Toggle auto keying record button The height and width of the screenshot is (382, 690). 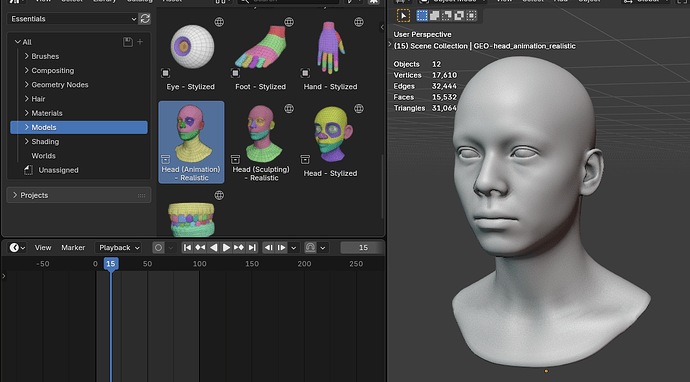pos(158,248)
